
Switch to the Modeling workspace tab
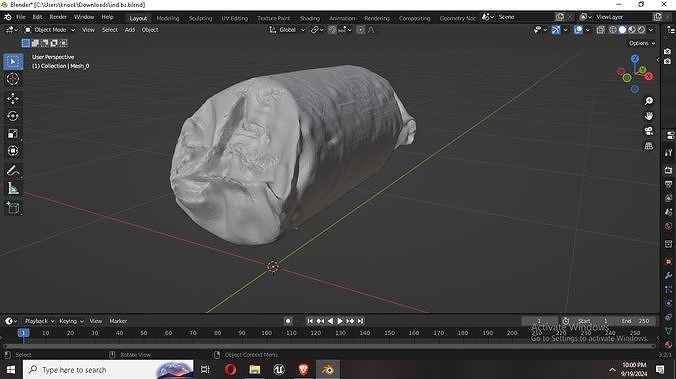pos(168,18)
